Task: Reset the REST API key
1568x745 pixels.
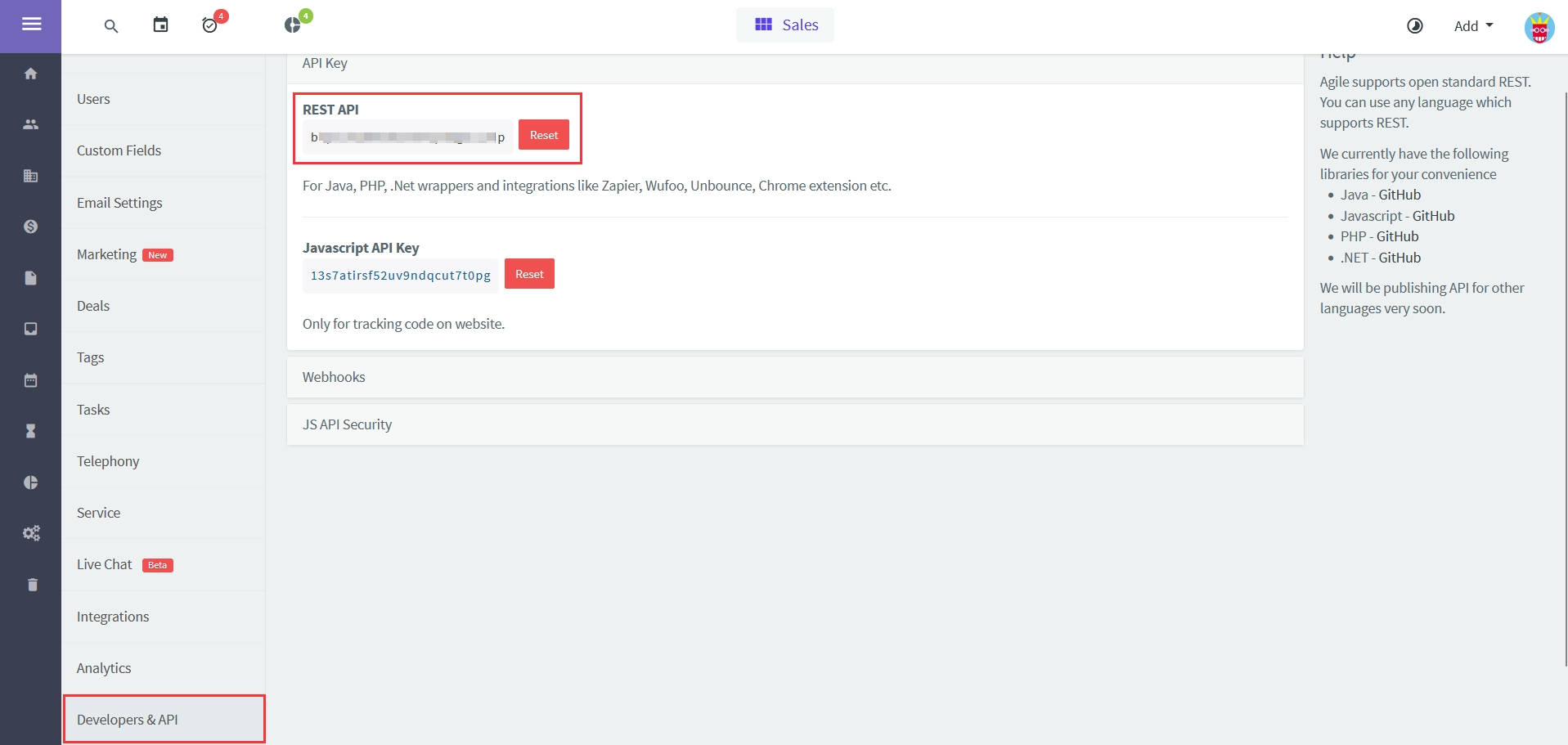Action: tap(543, 136)
